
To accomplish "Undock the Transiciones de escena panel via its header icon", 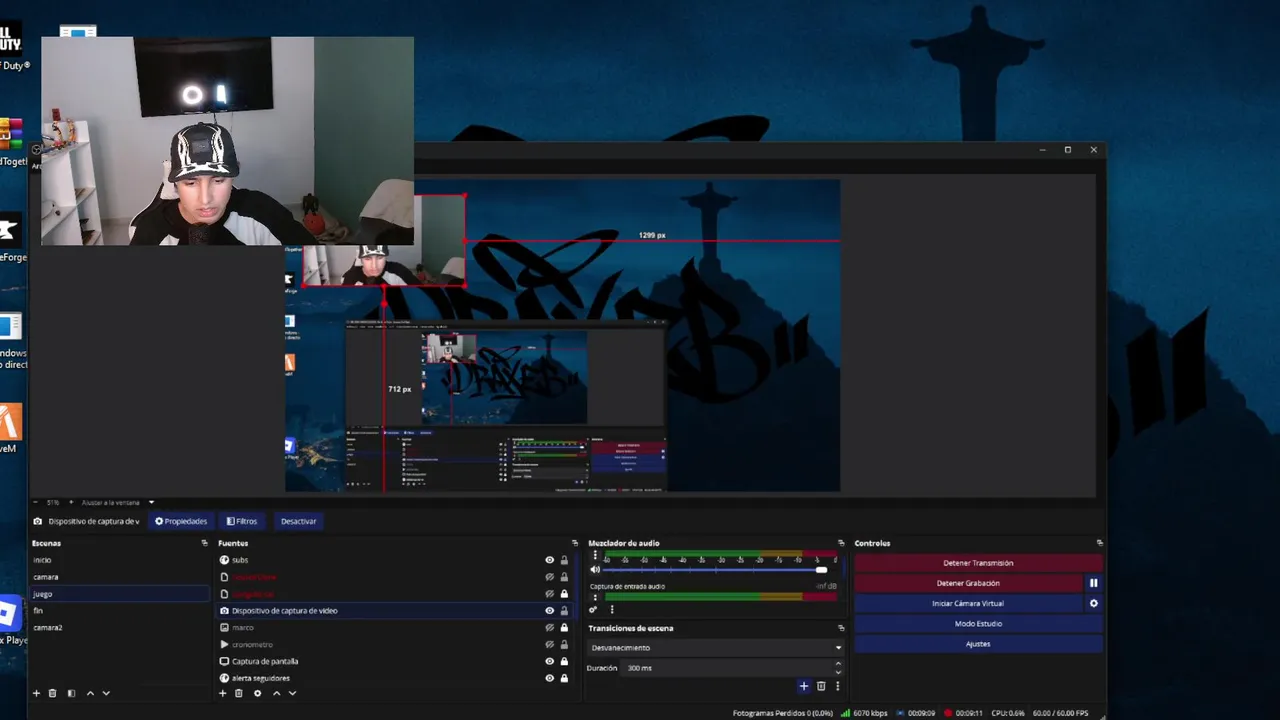I will 841,628.
